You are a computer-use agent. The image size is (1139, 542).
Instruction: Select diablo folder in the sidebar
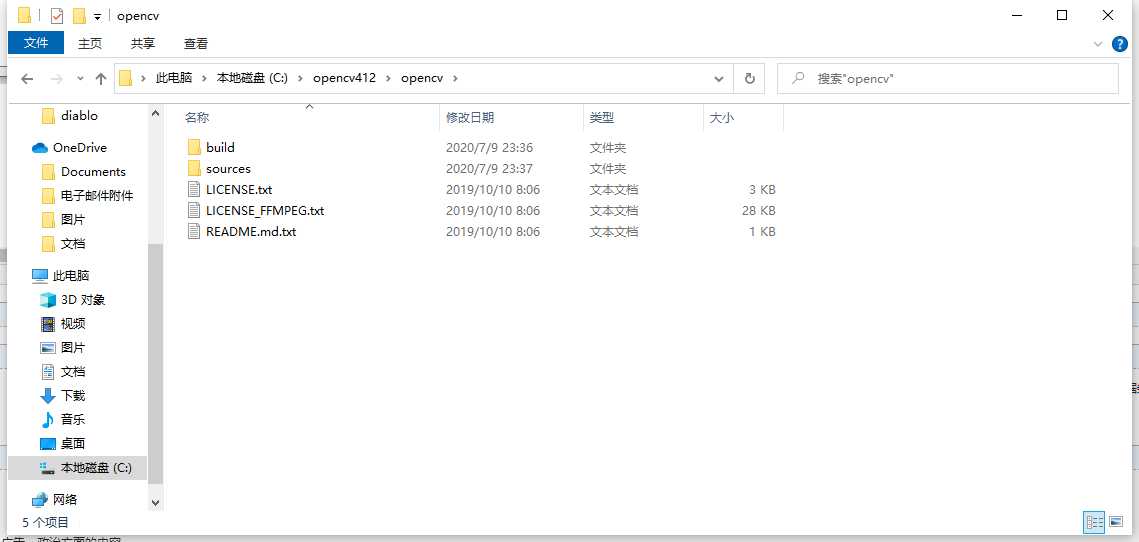pyautogui.click(x=79, y=116)
